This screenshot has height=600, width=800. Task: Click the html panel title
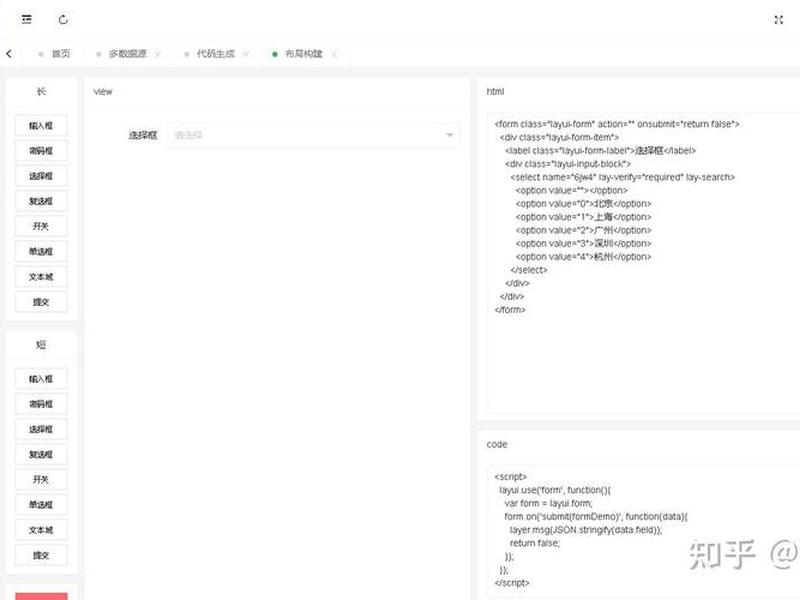tap(495, 91)
